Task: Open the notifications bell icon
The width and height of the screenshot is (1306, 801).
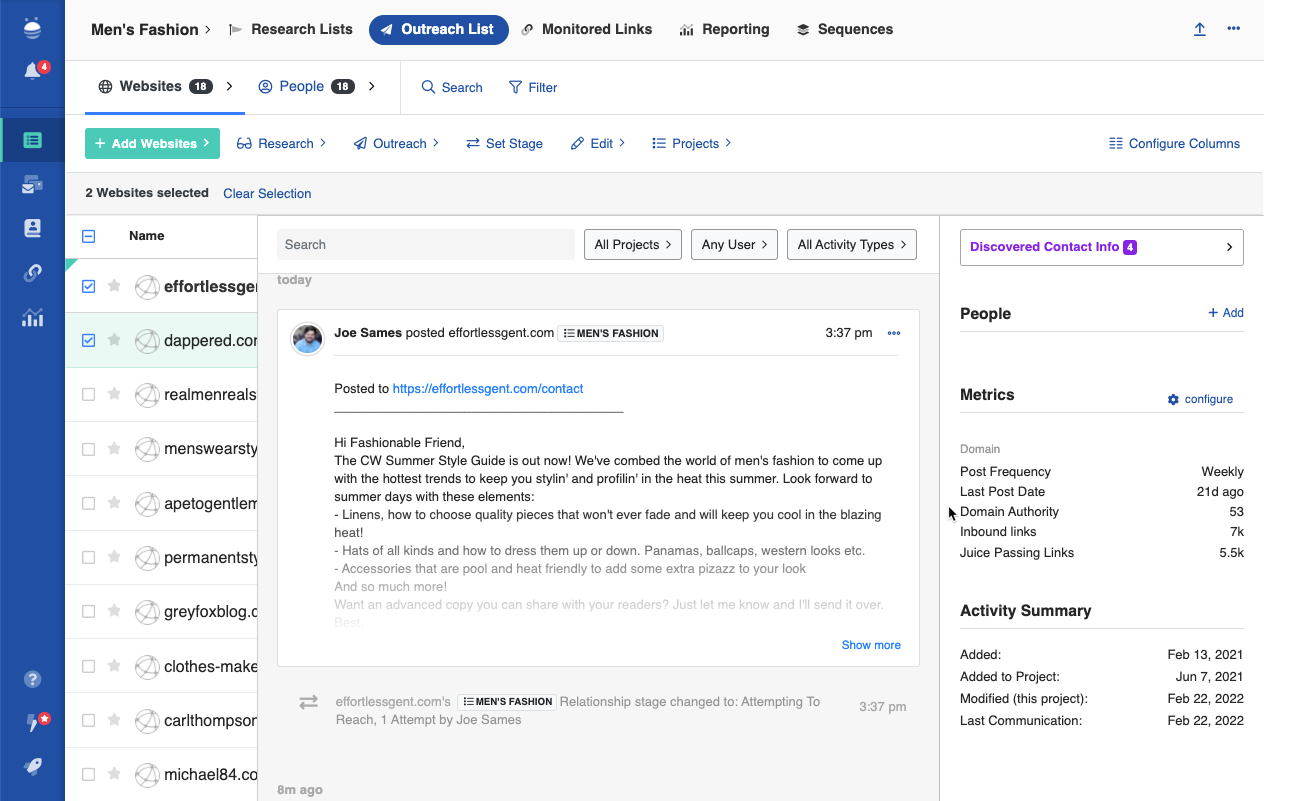Action: pyautogui.click(x=32, y=71)
